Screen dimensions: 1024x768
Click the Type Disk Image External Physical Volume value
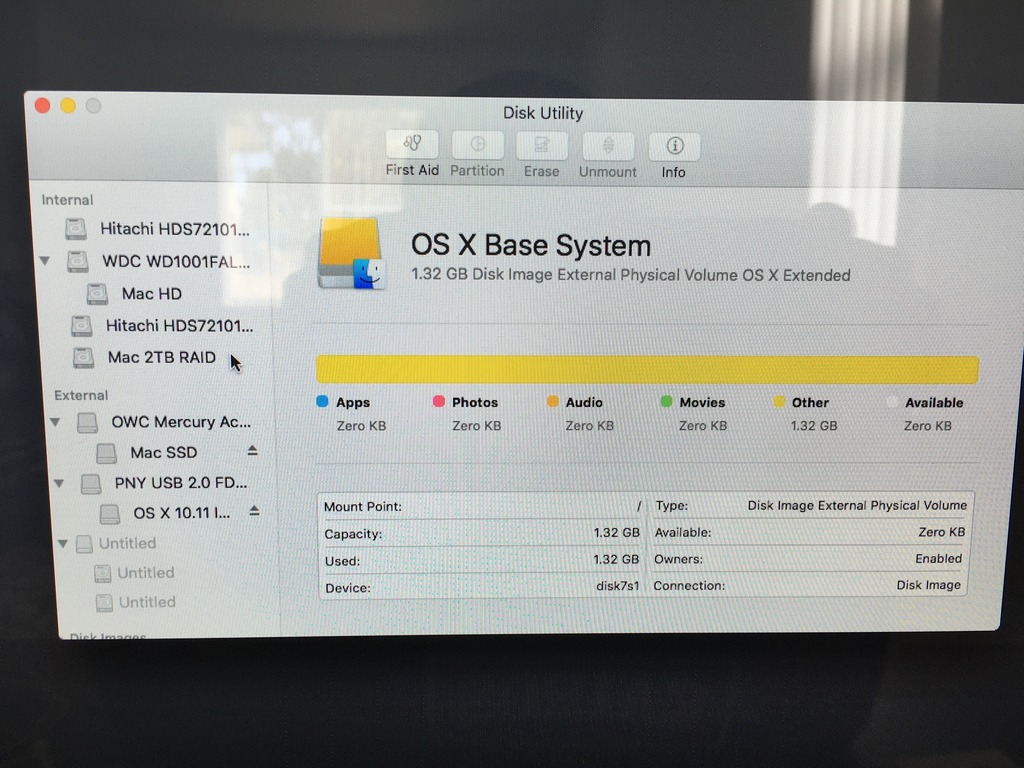click(x=857, y=505)
